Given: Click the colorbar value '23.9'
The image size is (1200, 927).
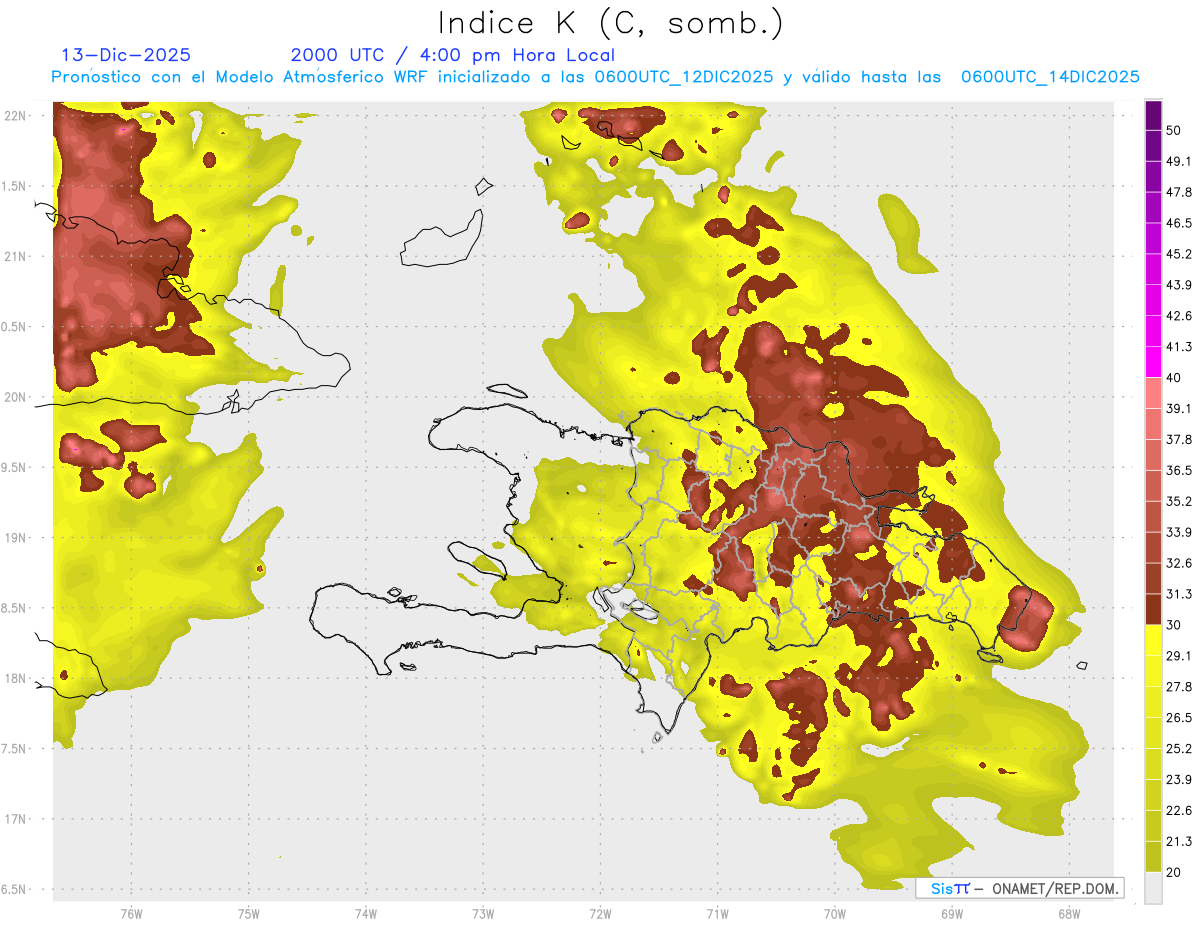Looking at the screenshot, I should [1179, 780].
